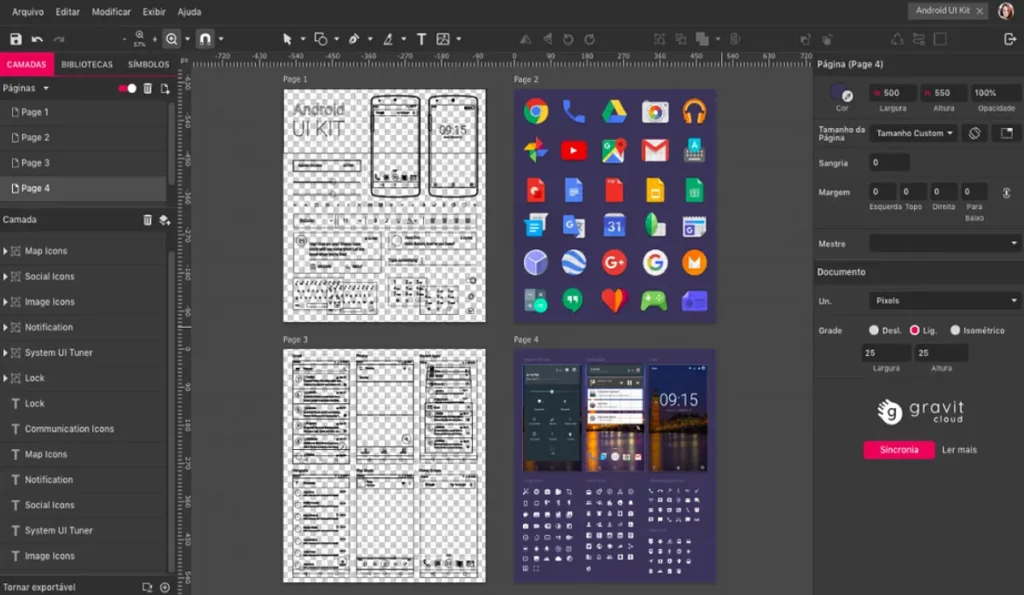
Task: Click the page Largura field showing 500
Action: point(893,93)
